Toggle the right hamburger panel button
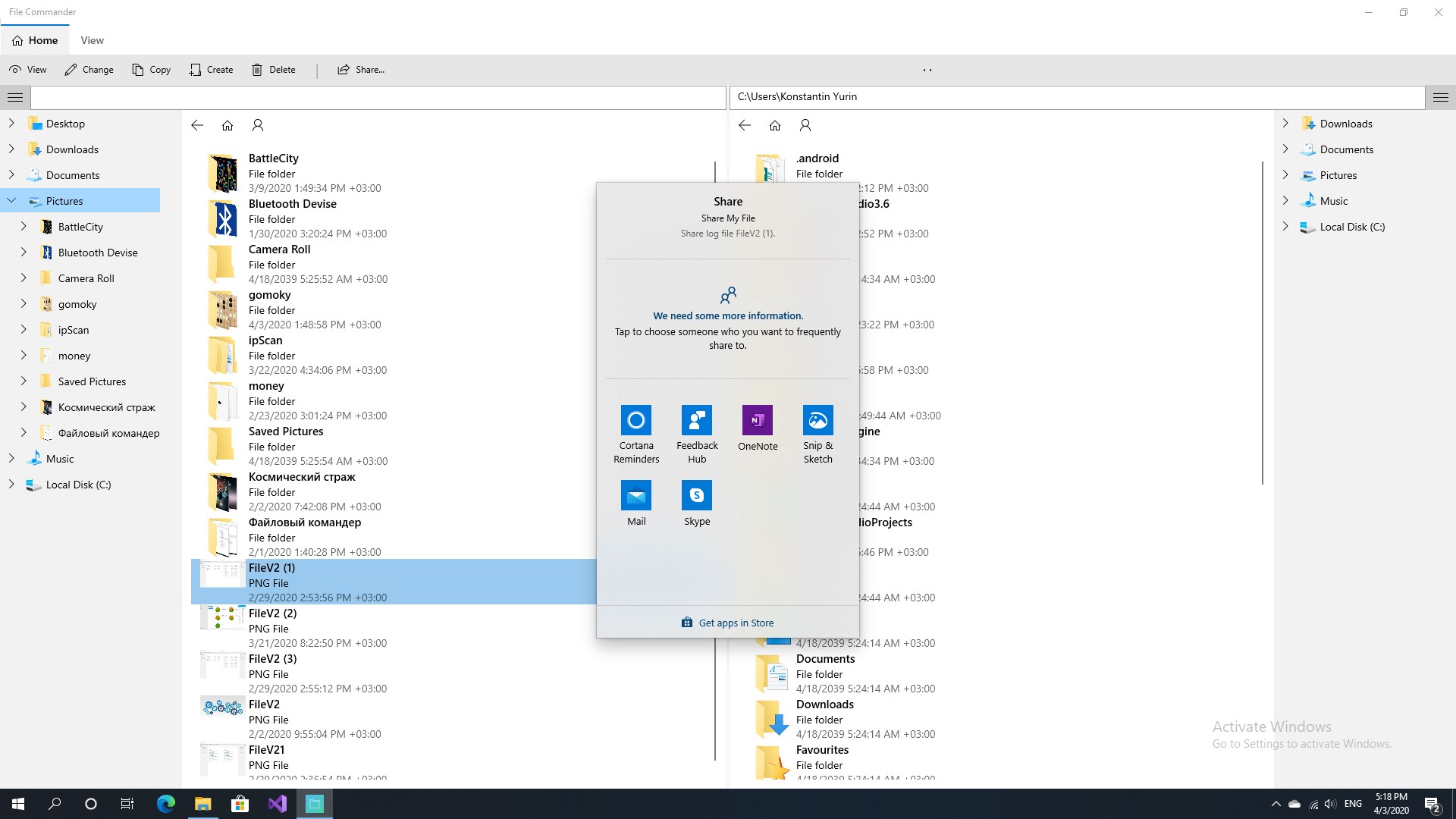This screenshot has height=819, width=1456. (x=1441, y=97)
